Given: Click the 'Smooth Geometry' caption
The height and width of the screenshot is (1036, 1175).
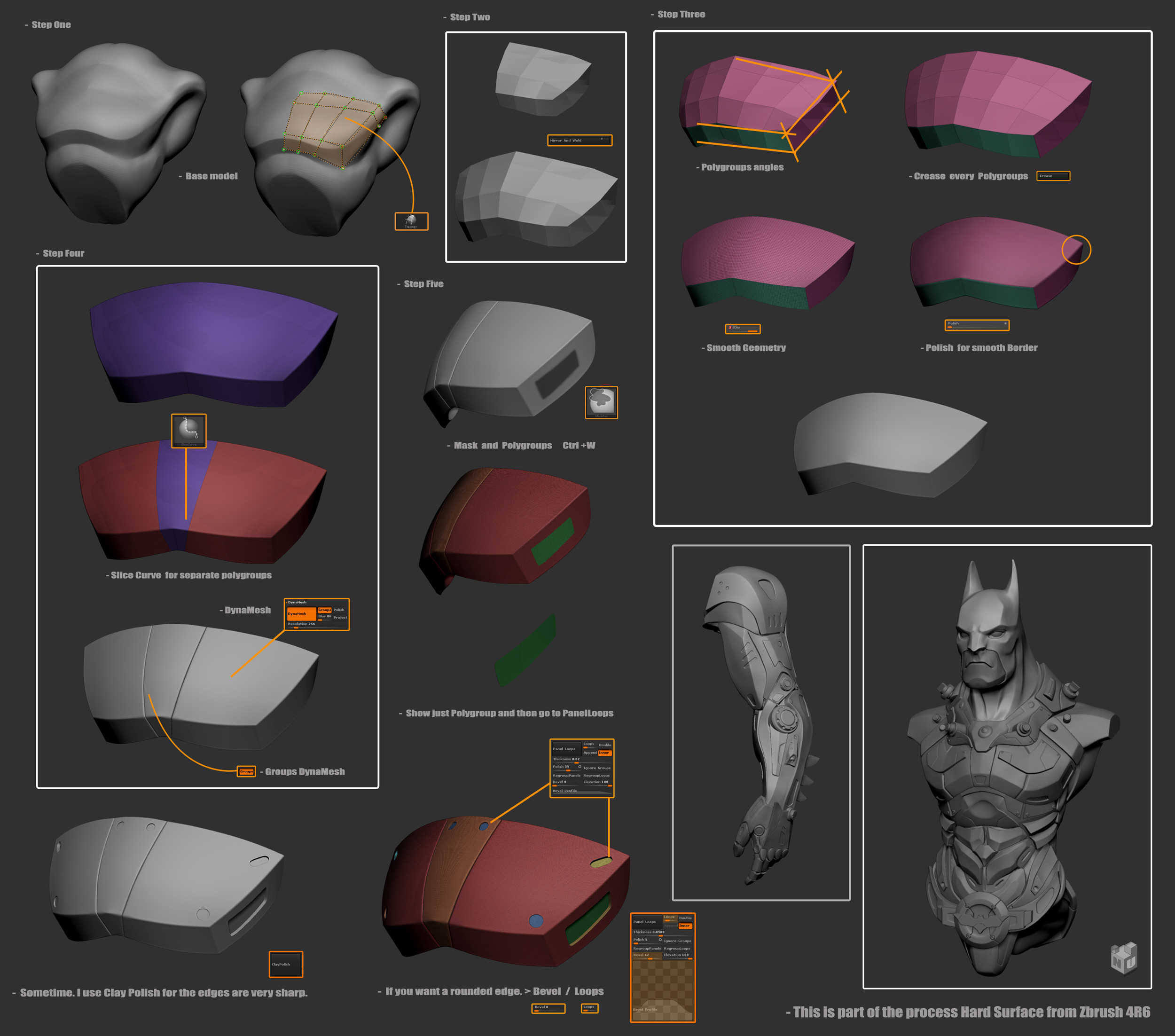Looking at the screenshot, I should [745, 348].
